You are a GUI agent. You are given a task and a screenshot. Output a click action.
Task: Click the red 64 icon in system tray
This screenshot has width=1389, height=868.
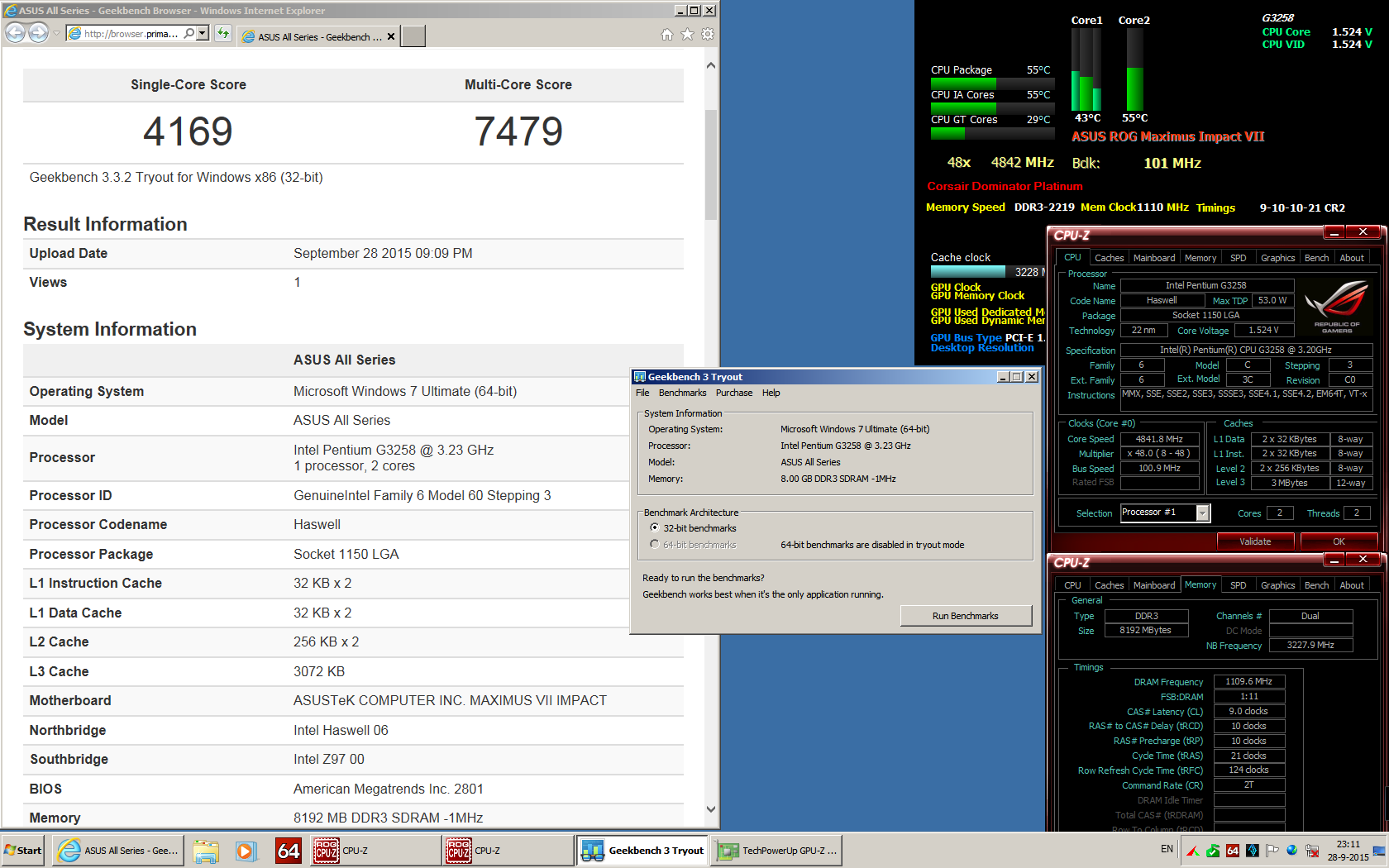click(x=1233, y=851)
